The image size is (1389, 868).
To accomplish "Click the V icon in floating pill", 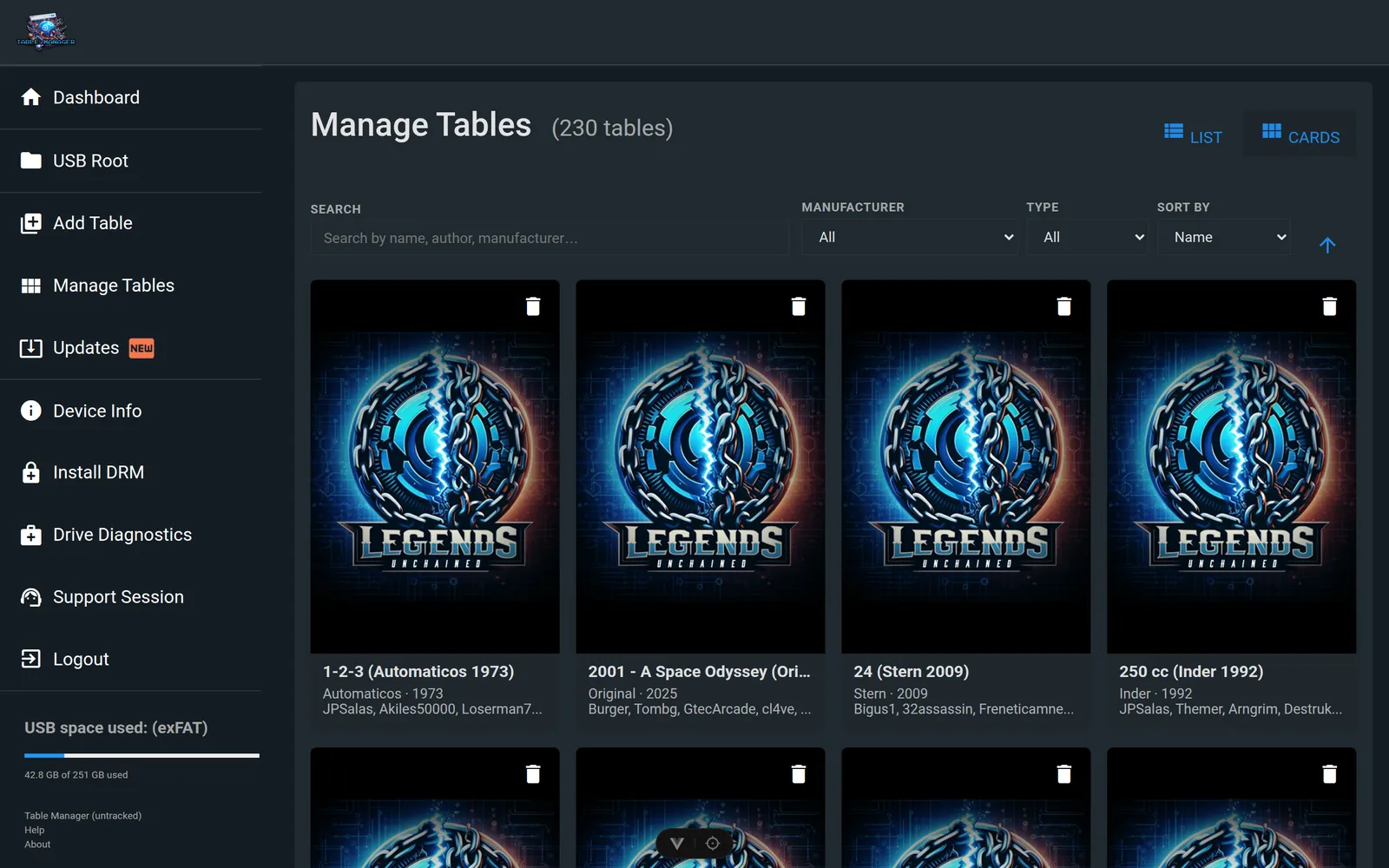I will coord(677,844).
